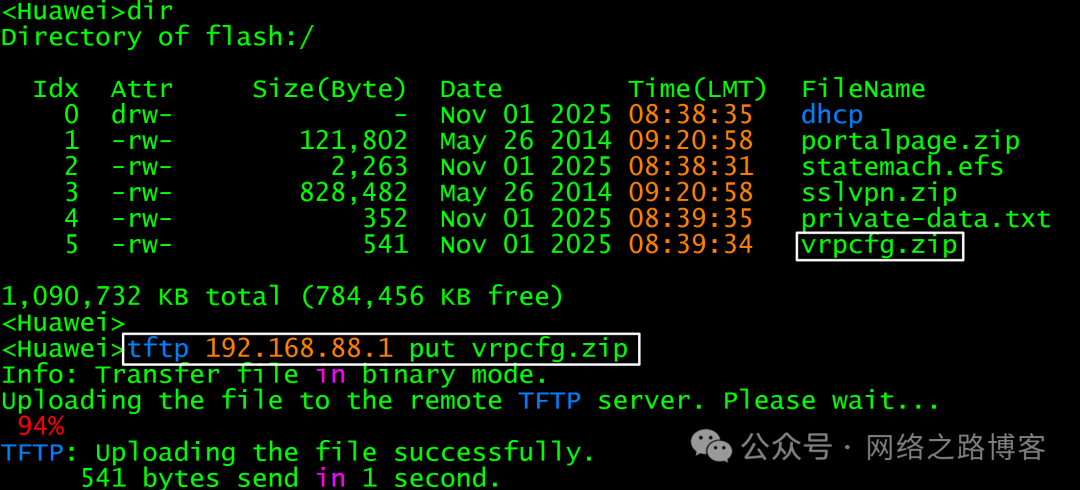The image size is (1080, 490).
Task: Click the Idx column header
Action: coord(56,88)
